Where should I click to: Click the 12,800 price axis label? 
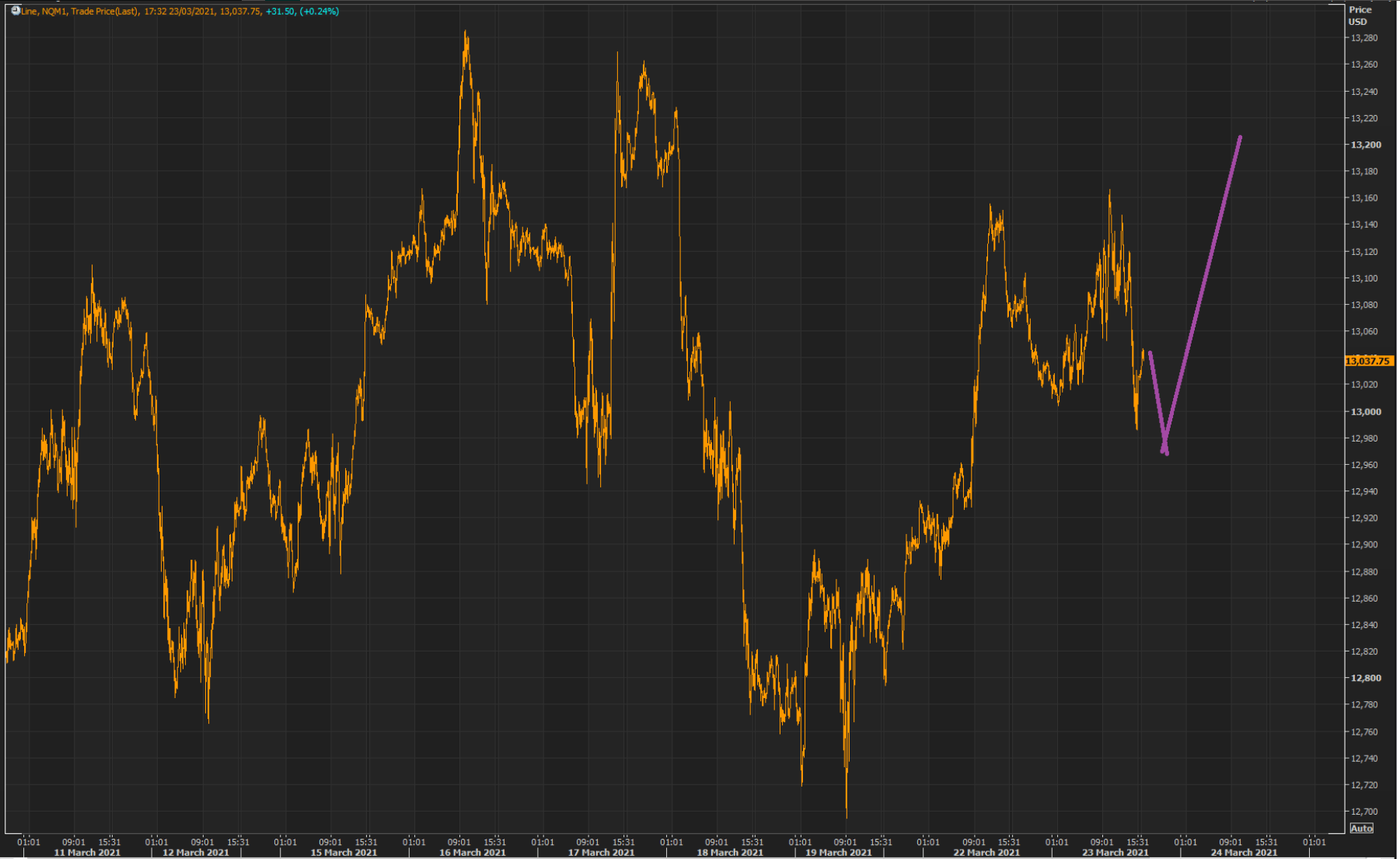[1365, 678]
